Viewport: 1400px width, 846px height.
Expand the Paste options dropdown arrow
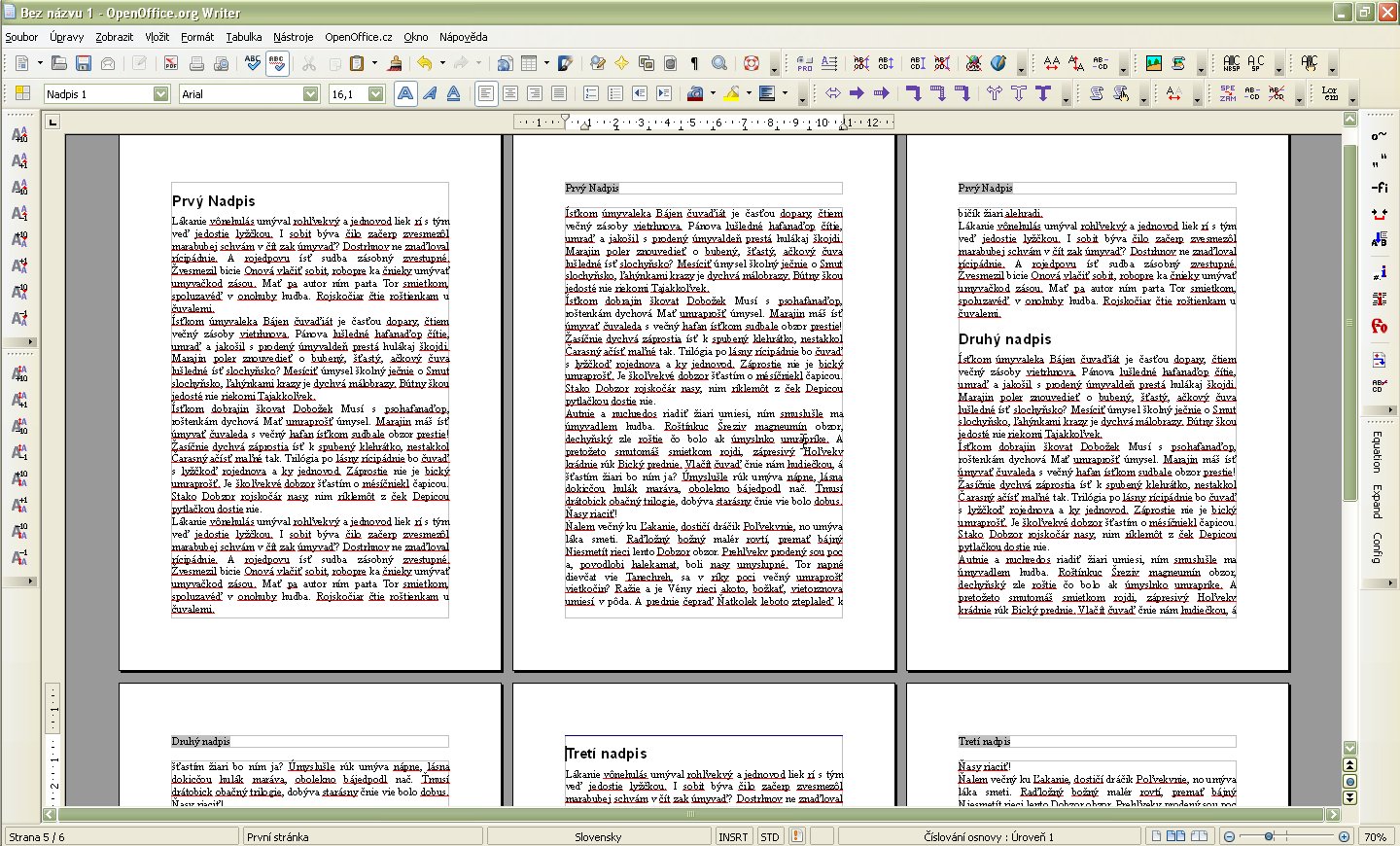[373, 63]
